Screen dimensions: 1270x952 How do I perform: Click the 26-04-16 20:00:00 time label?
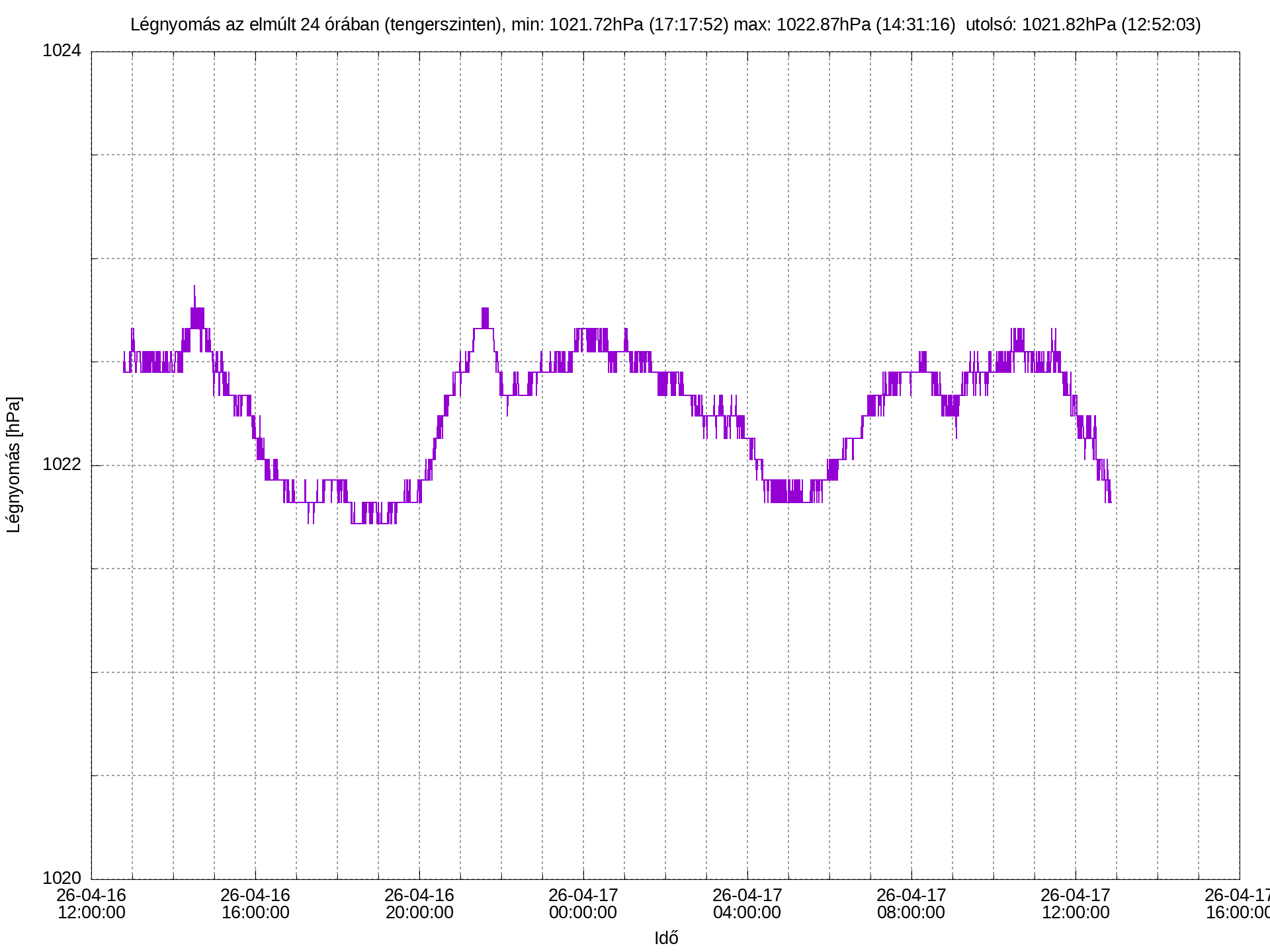(419, 904)
